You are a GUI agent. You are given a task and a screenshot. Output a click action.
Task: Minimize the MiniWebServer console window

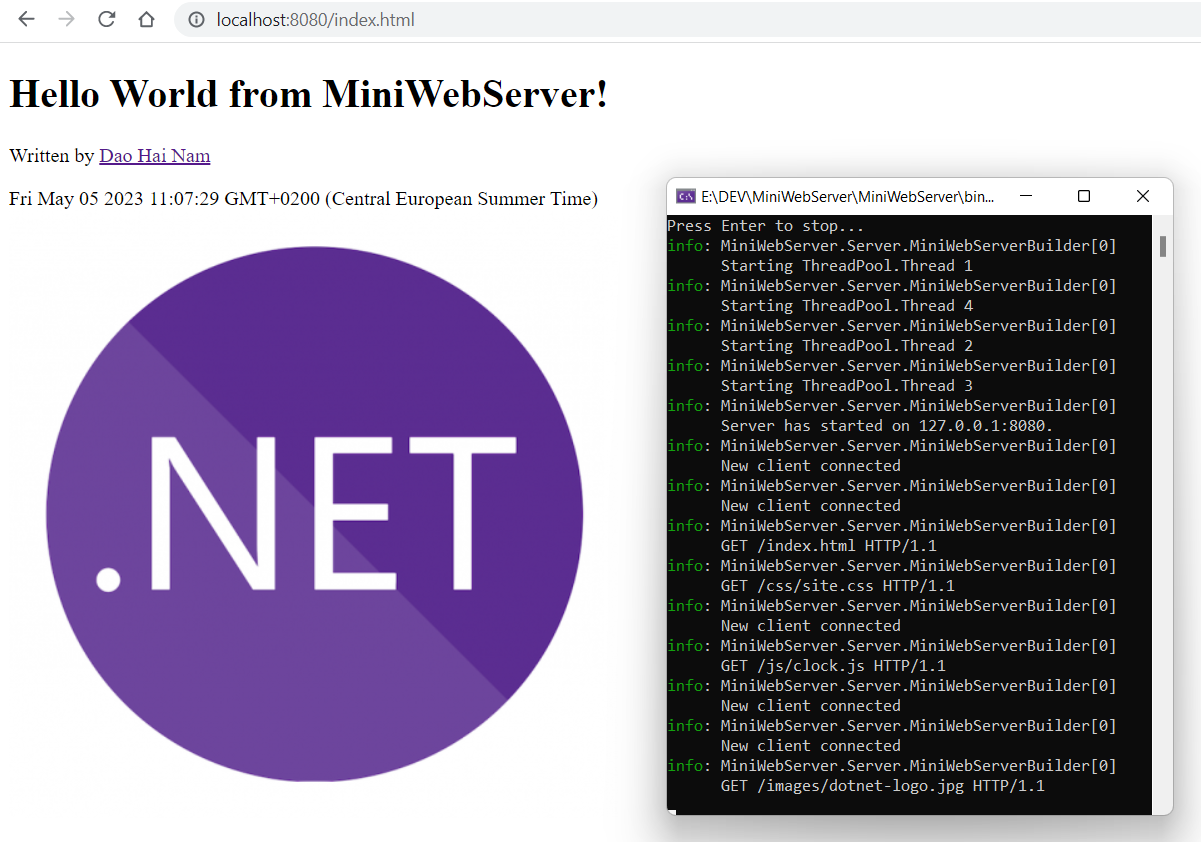tap(1026, 196)
